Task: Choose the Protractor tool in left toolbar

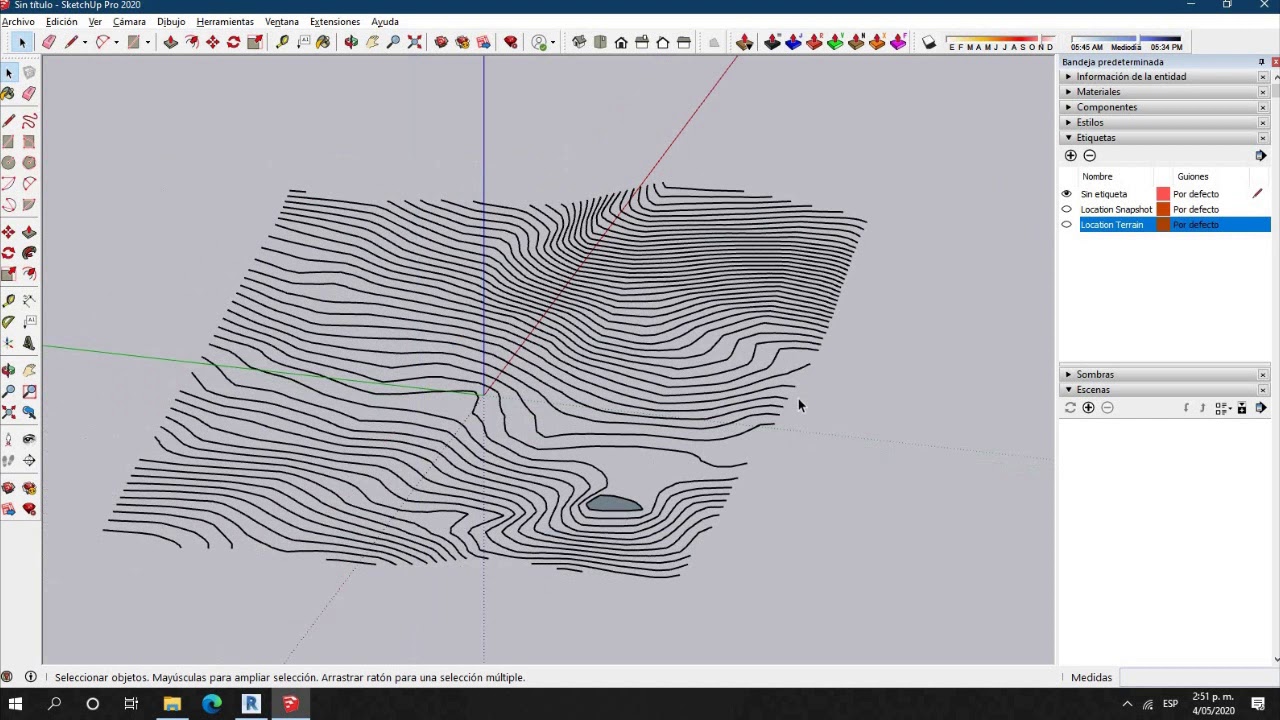Action: [8, 322]
